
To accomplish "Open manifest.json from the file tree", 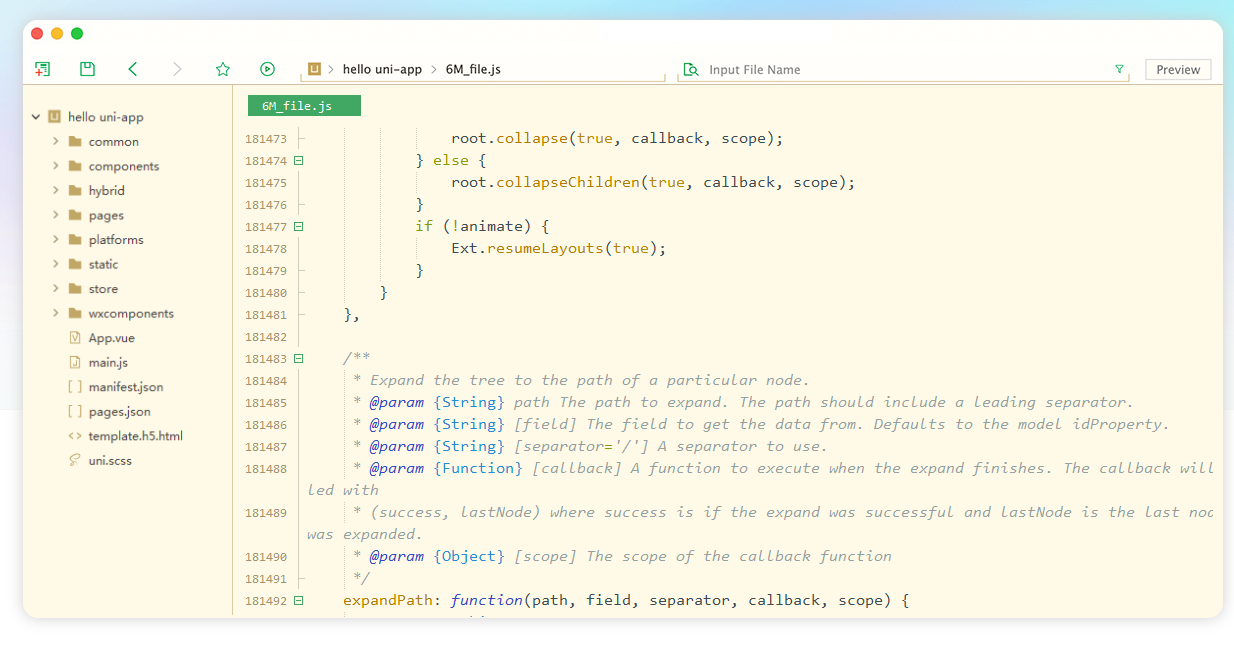I will 125,387.
